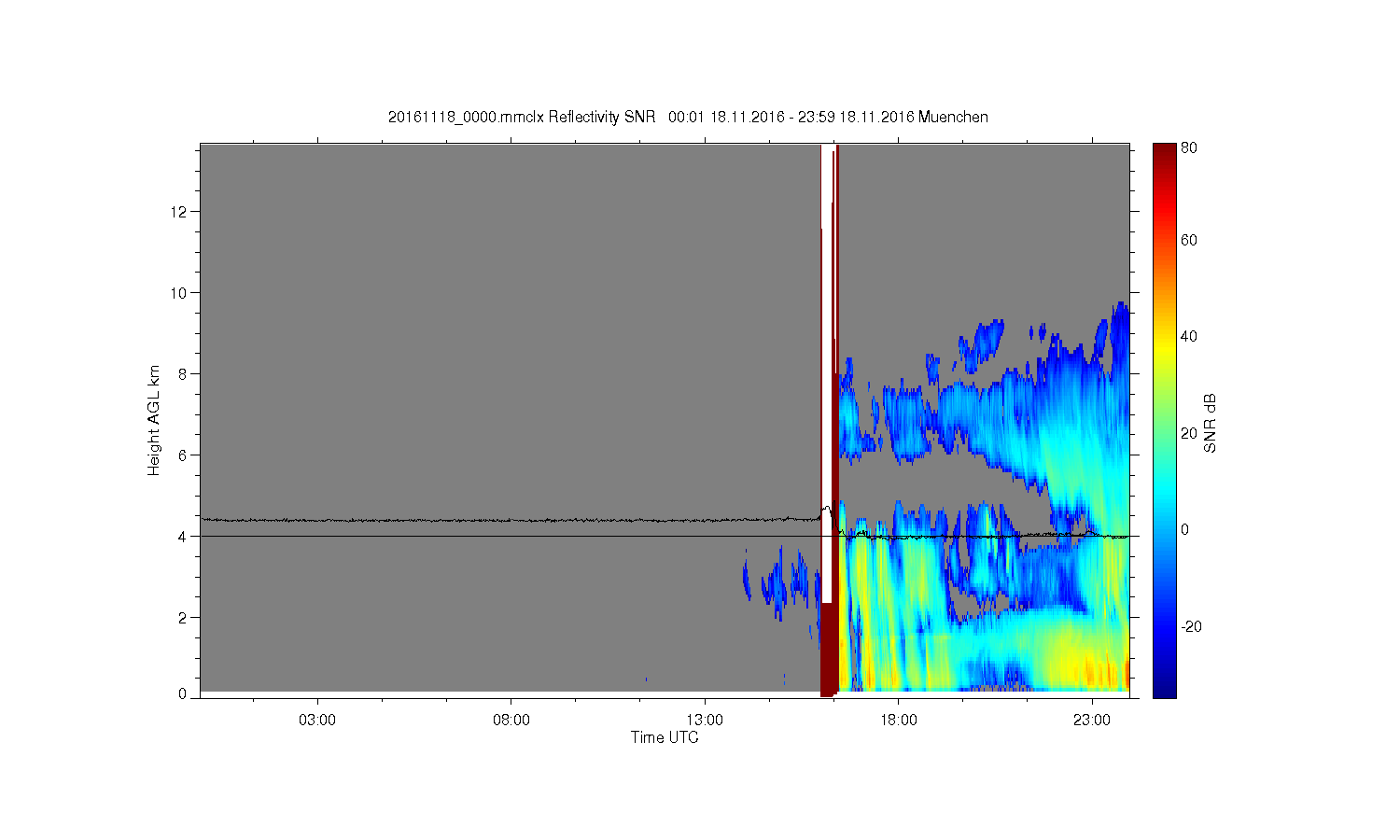Screen dimensions: 1400x840
Task: Click the height axis label 12
Action: click(179, 212)
